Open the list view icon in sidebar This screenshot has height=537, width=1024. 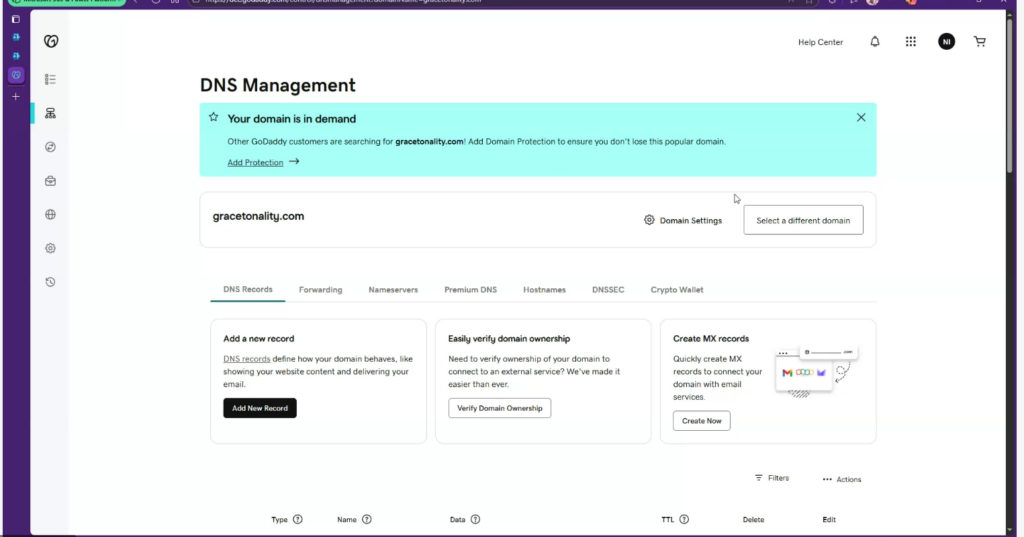click(x=50, y=79)
